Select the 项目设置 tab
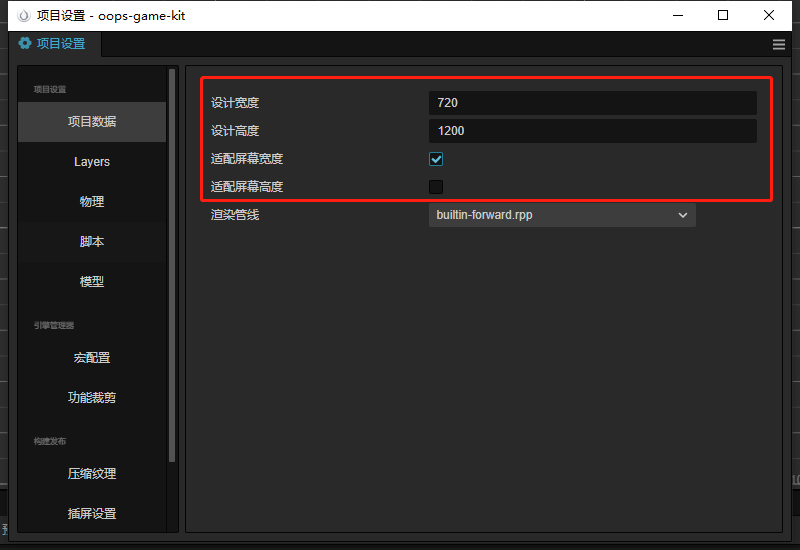 tap(55, 44)
